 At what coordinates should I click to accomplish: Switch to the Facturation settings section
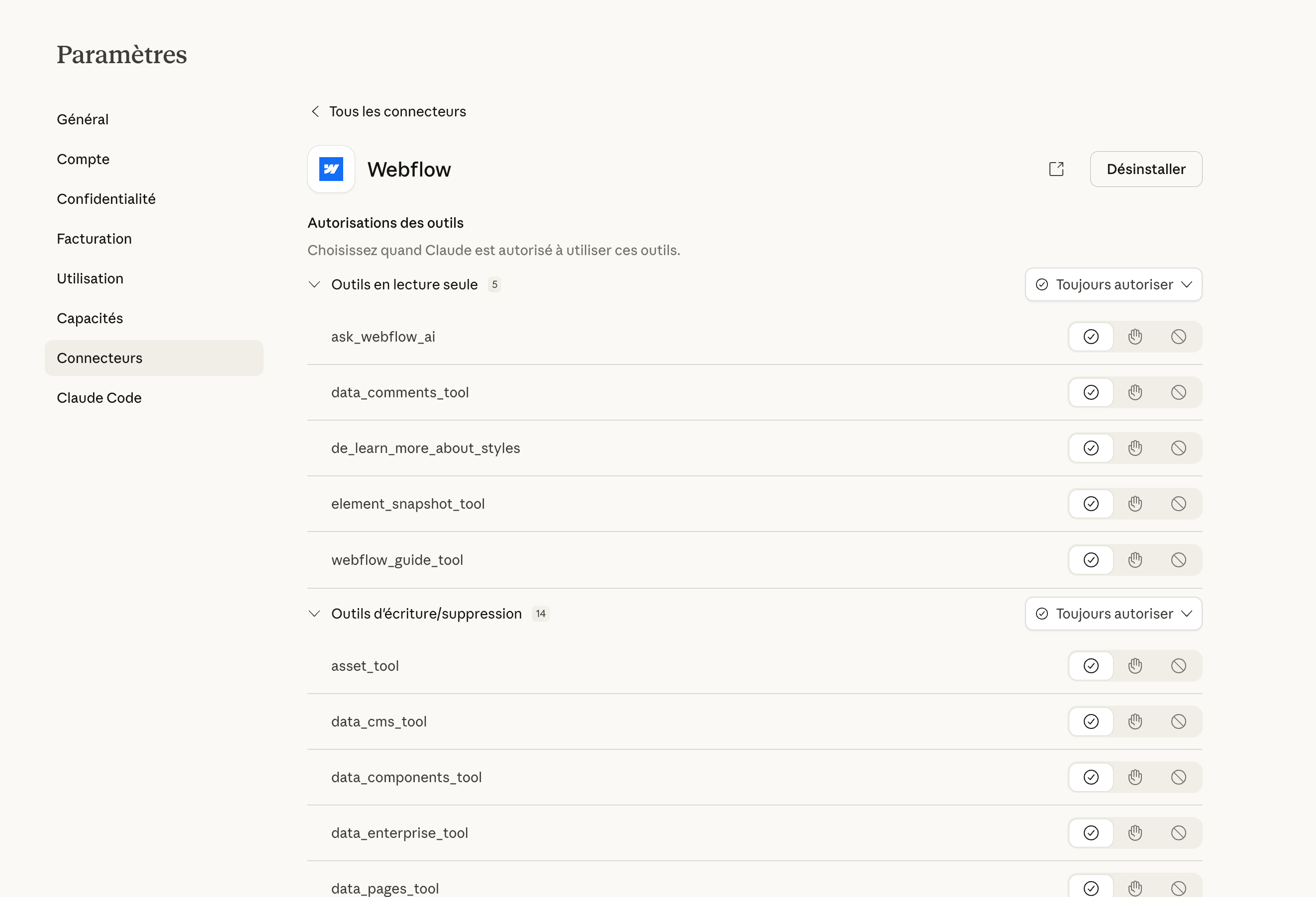pos(94,238)
